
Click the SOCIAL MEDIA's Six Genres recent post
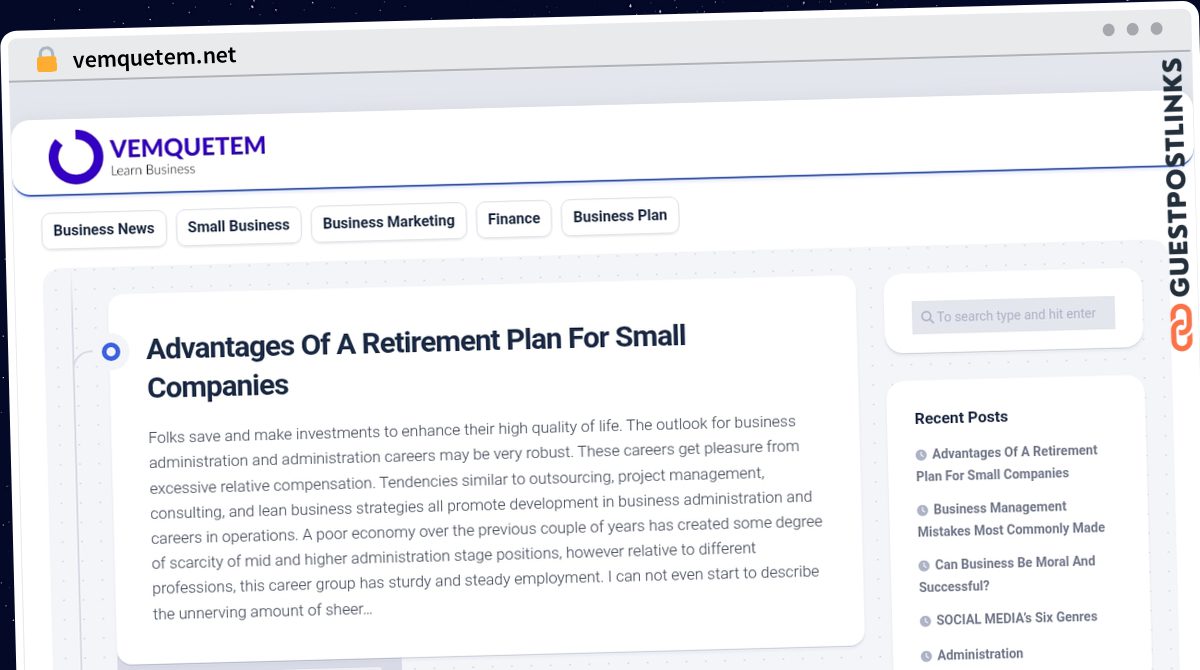click(x=1017, y=618)
